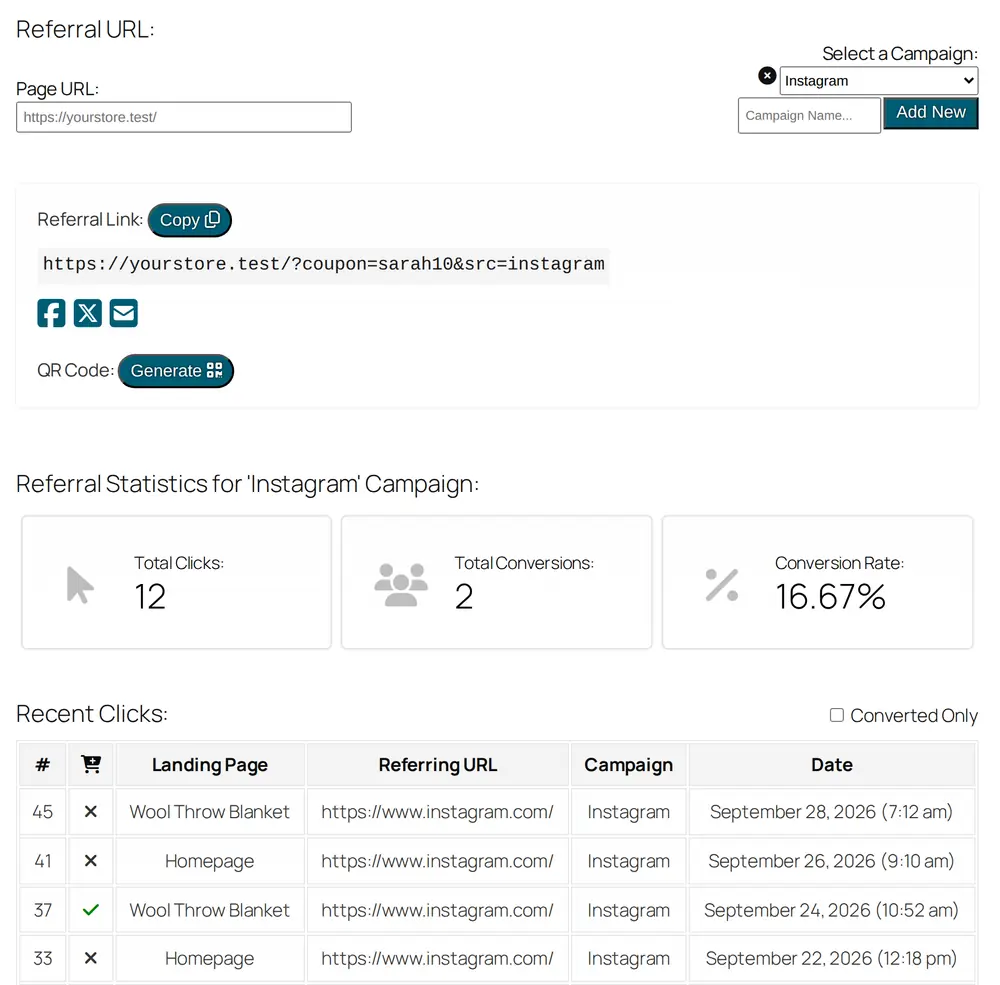
Task: Click date September 24, 2026 (10:52 am)
Action: click(831, 910)
